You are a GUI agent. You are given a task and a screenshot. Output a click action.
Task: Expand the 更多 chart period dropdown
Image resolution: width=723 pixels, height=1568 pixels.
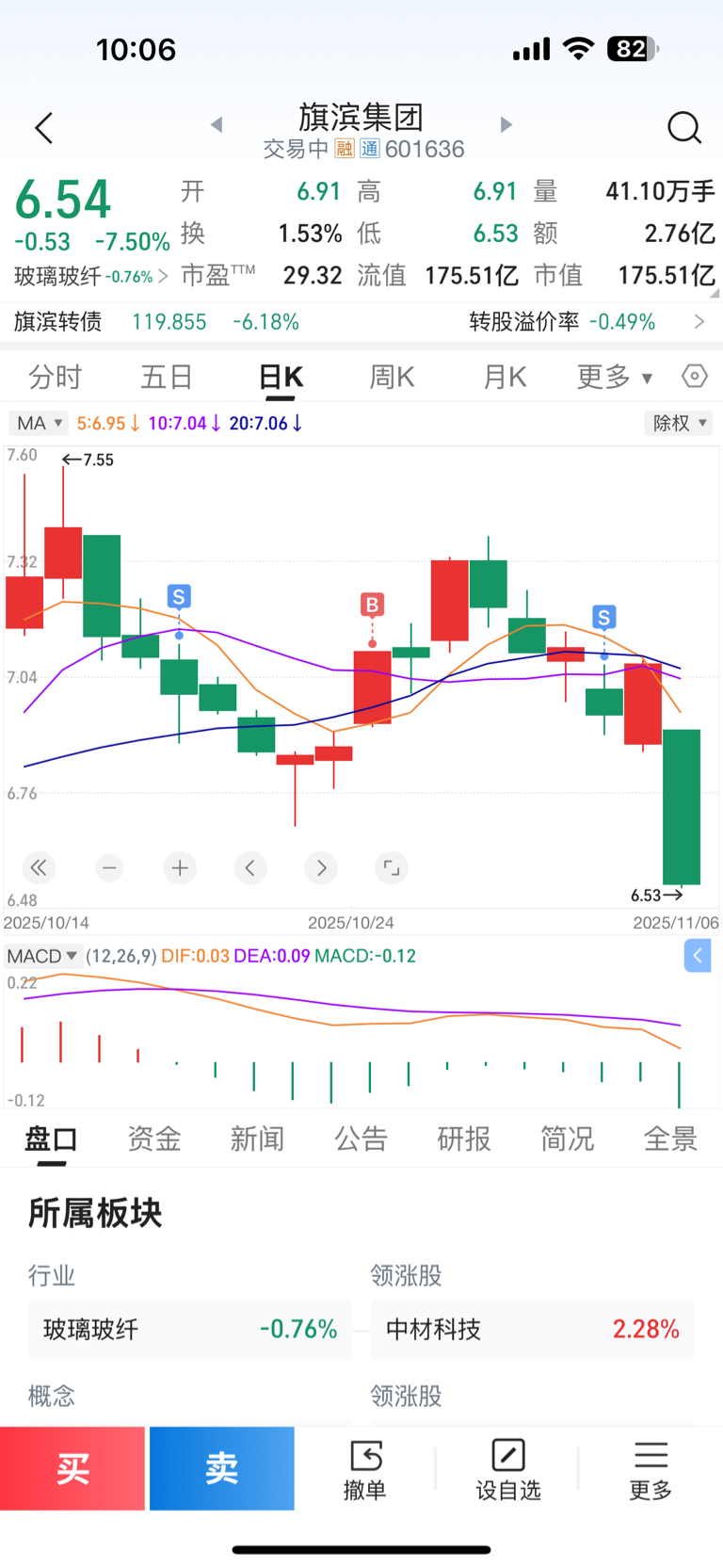[x=615, y=377]
